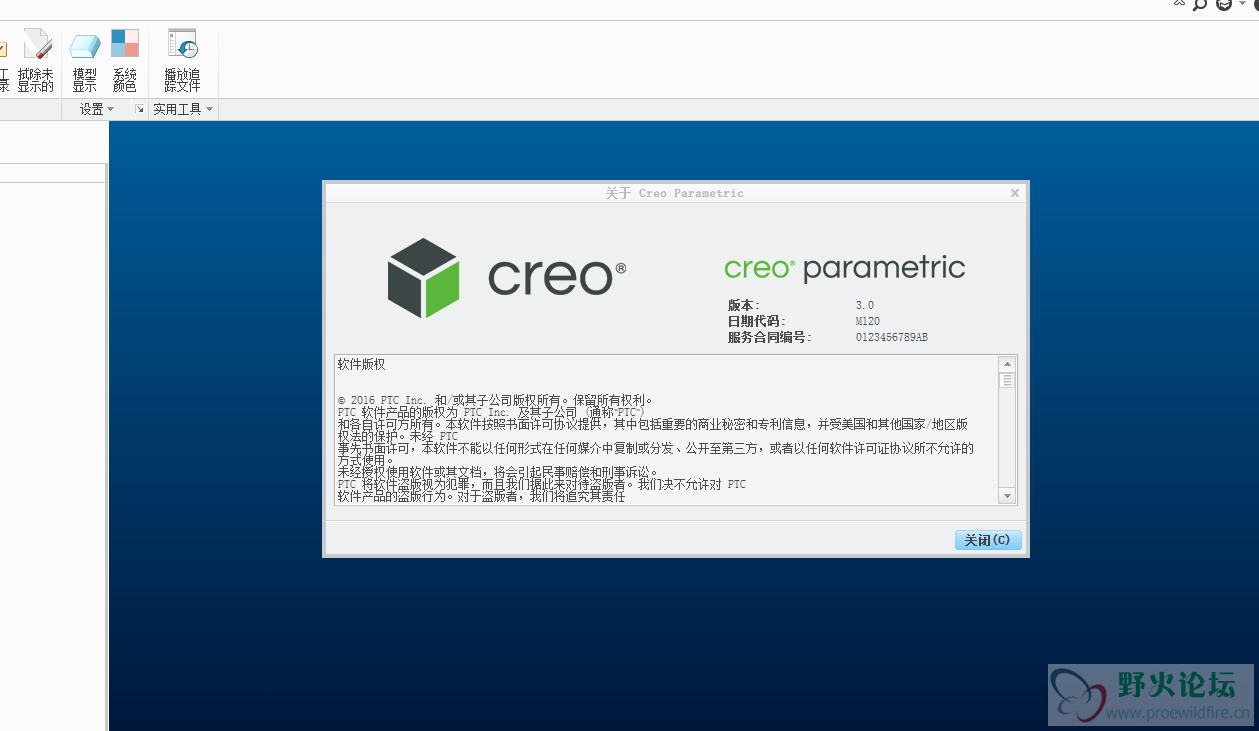The width and height of the screenshot is (1259, 731).
Task: Click the 服务合同编号: label
Action: pos(770,338)
